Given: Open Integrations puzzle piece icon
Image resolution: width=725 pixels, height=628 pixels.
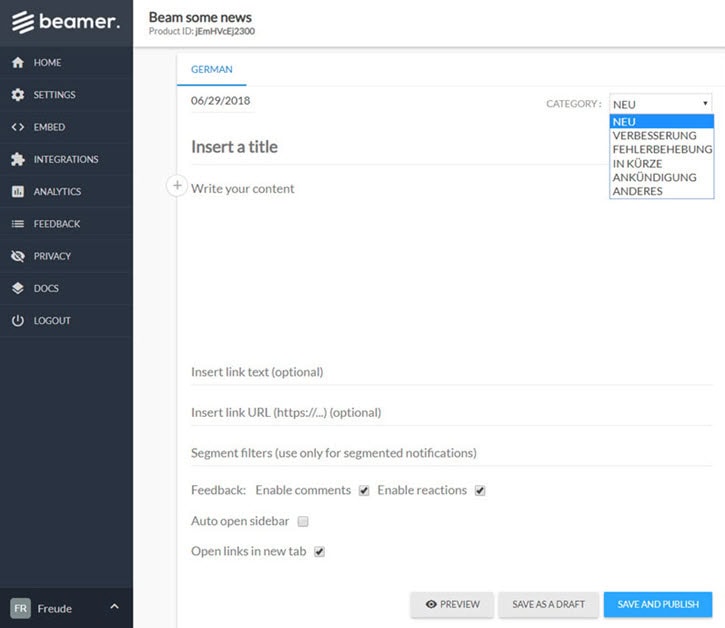Looking at the screenshot, I should 17,159.
